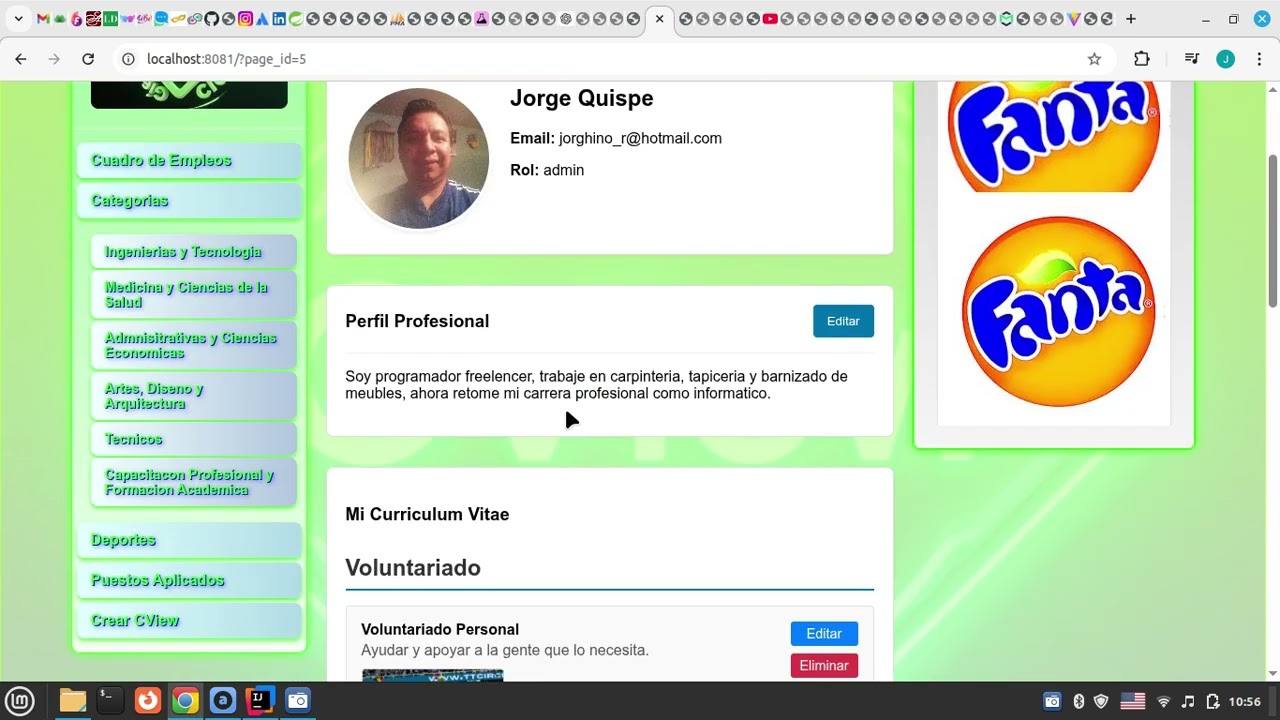Screen dimensions: 1280x720
Task: Bookmark this page with the star
Action: click(1094, 59)
